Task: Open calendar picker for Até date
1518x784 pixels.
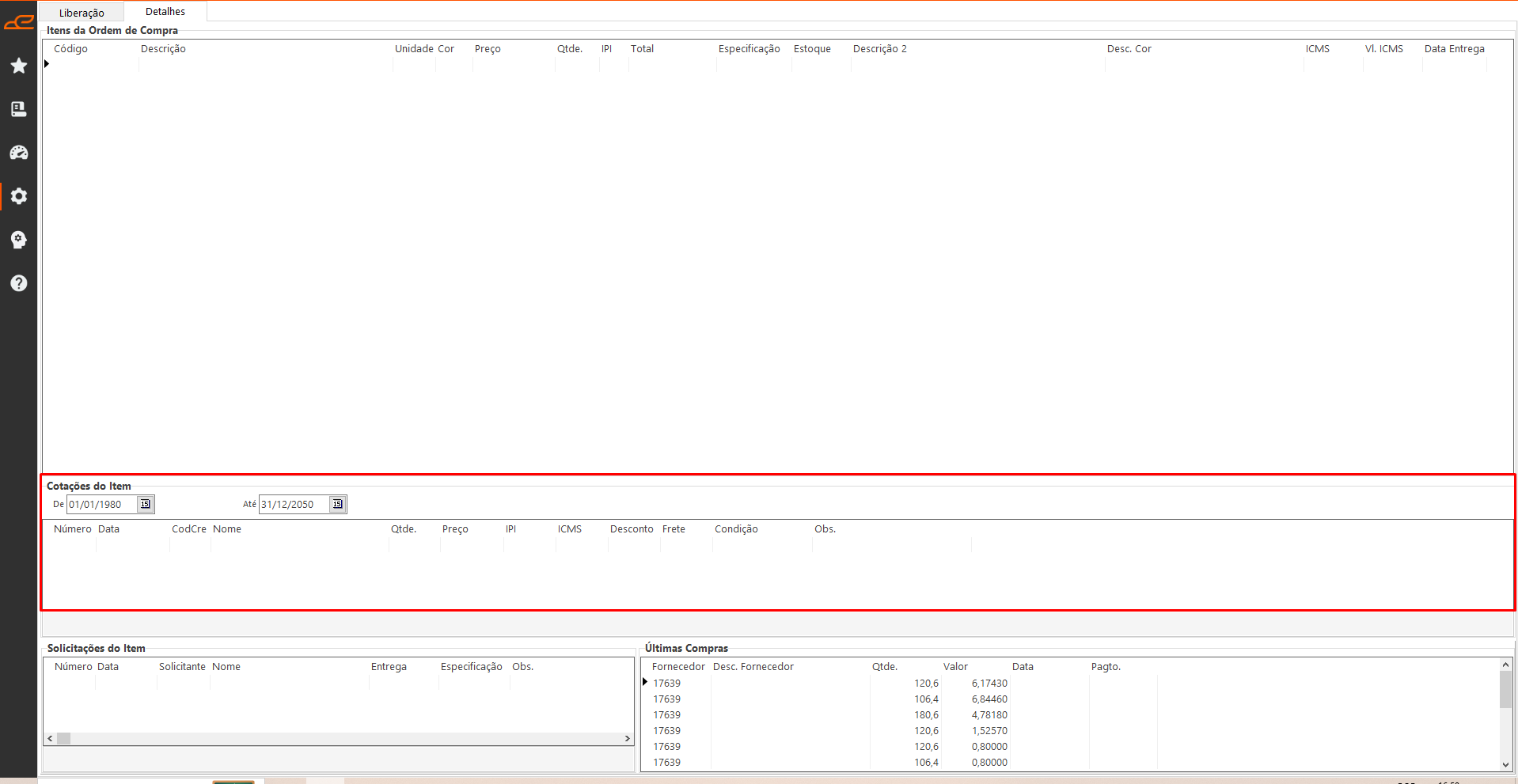Action: (x=338, y=504)
